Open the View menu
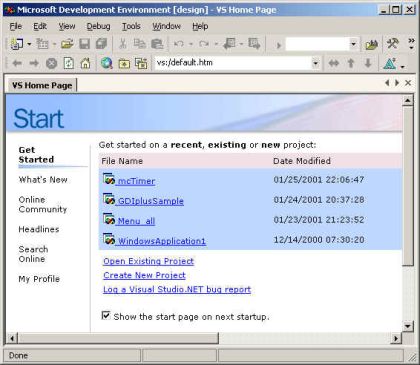This screenshot has height=365, width=420. coord(67,26)
